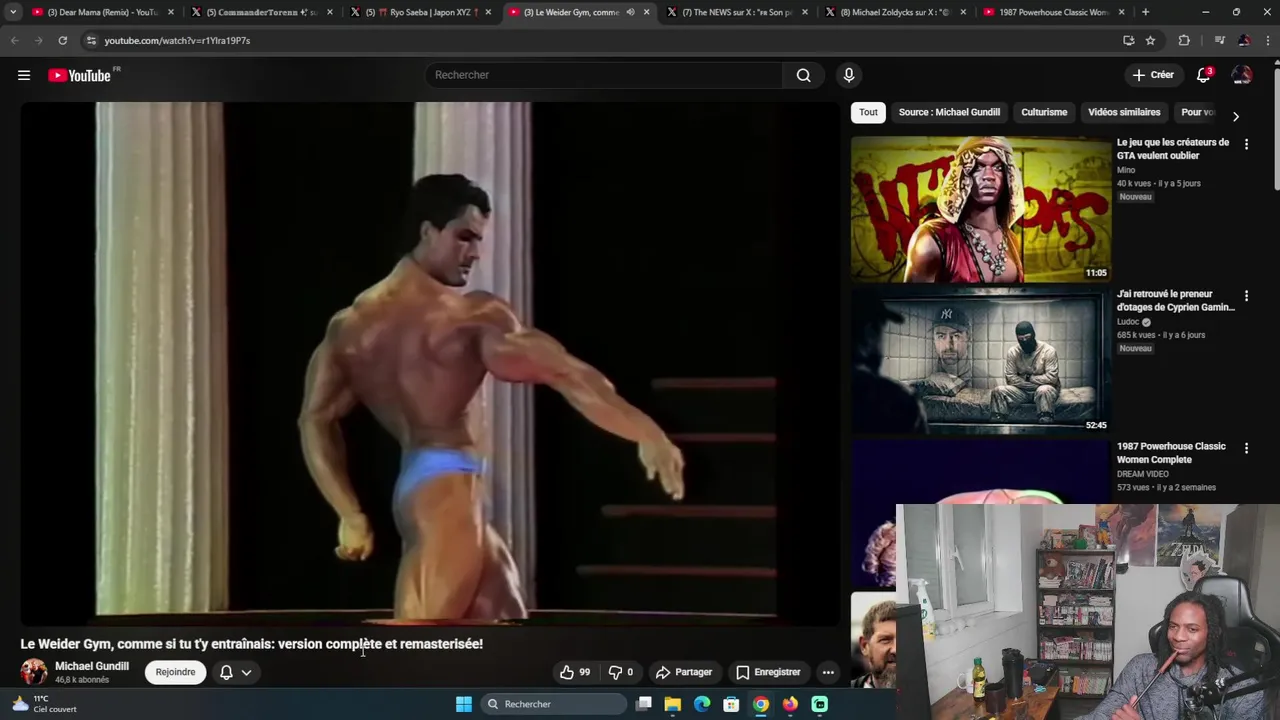
Task: Open options for Ludoc's video
Action: coord(1246,296)
